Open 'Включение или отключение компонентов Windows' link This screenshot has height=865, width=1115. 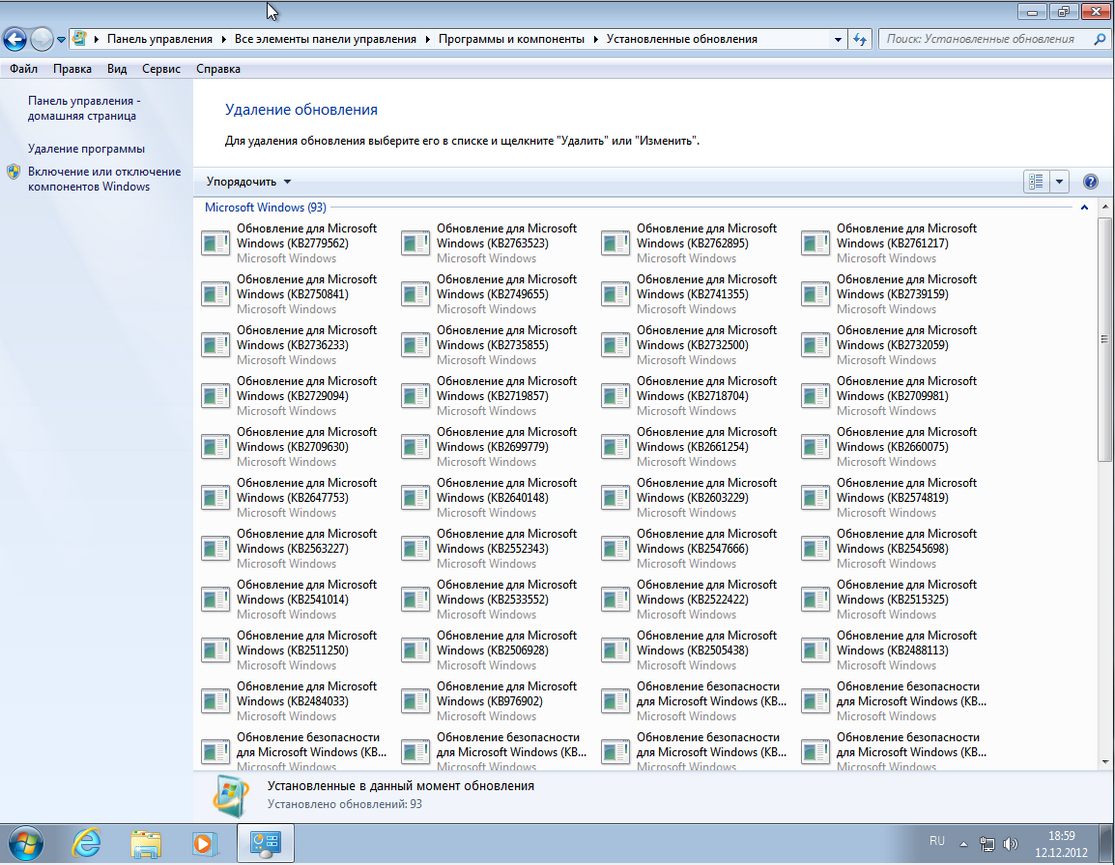104,179
